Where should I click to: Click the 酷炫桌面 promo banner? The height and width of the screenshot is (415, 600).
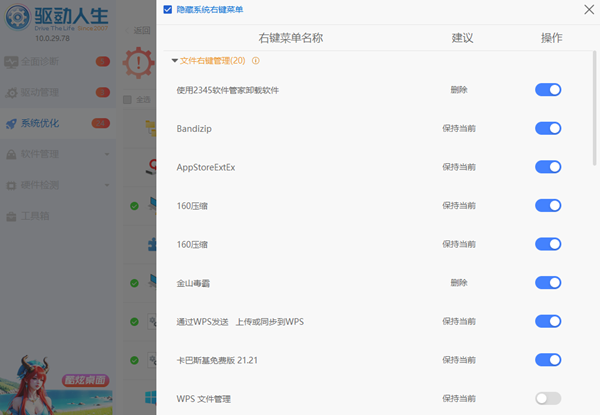point(56,384)
